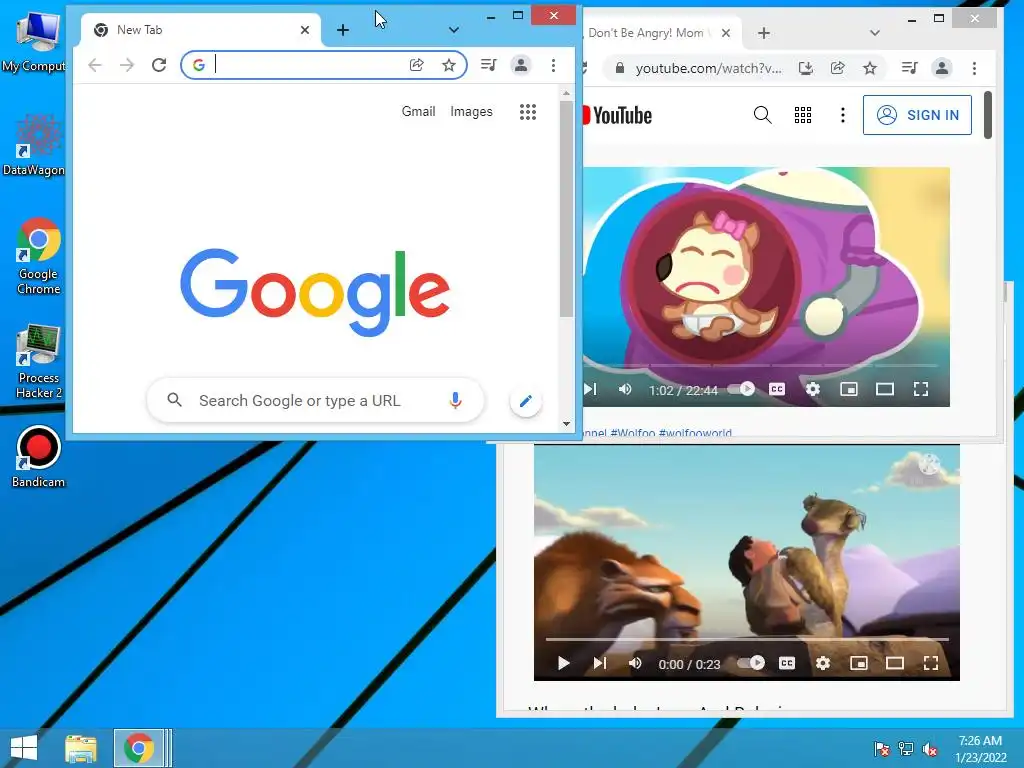Open settings gear in 0:23 video player
This screenshot has height=768, width=1024.
(x=823, y=664)
